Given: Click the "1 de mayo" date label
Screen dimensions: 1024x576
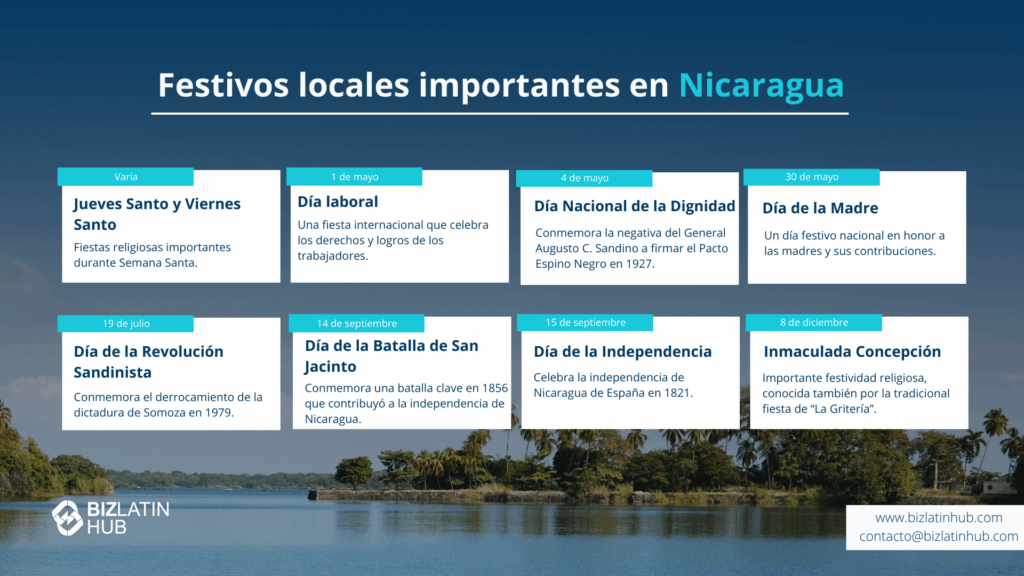Looking at the screenshot, I should (x=355, y=177).
